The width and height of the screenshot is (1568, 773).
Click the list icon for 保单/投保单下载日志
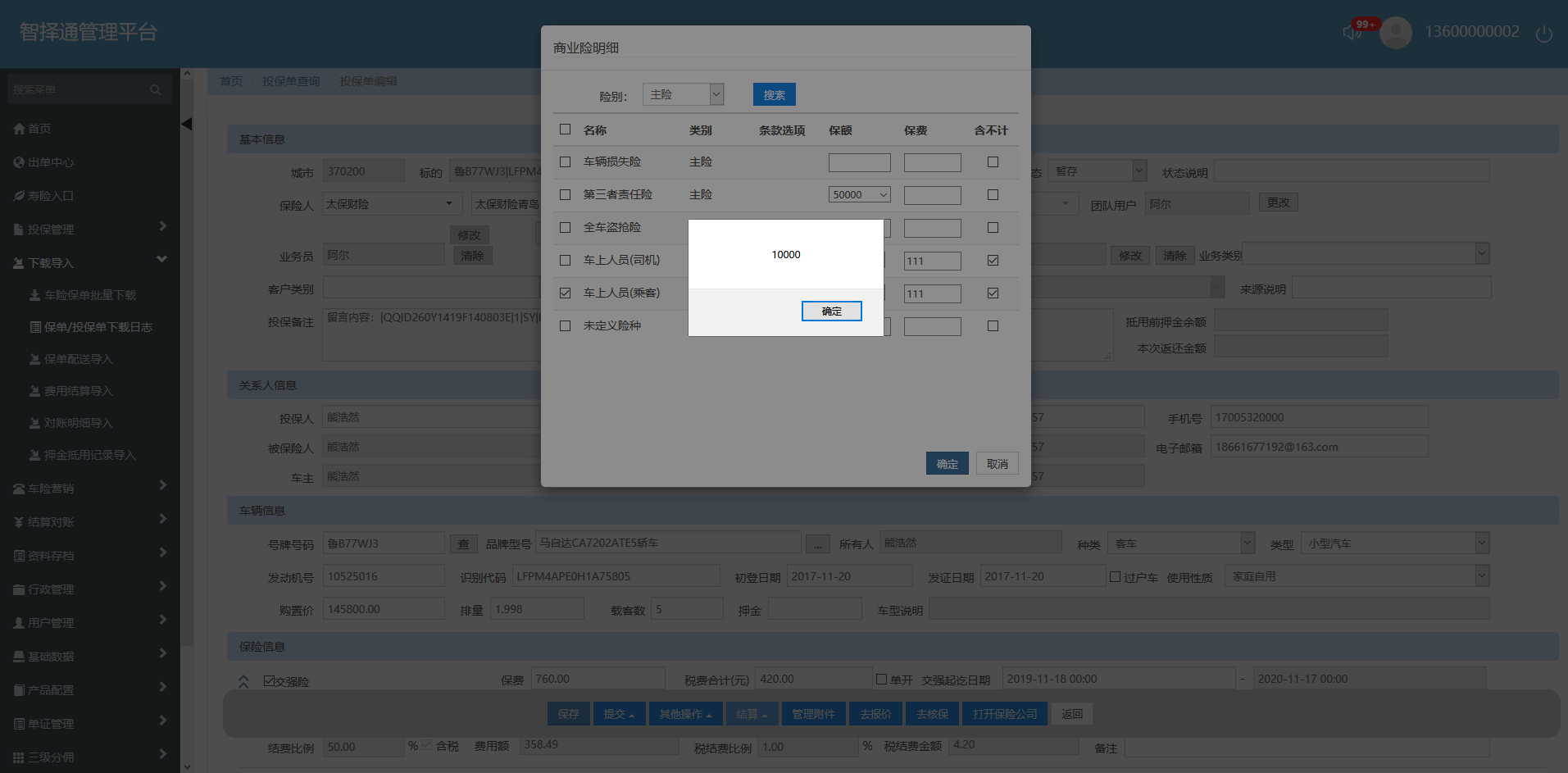(x=35, y=327)
